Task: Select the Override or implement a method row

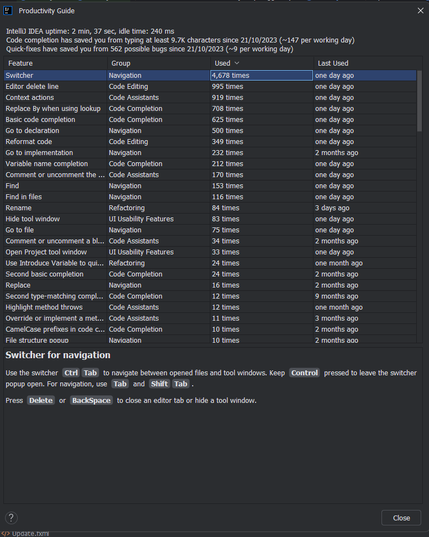Action: coord(210,318)
